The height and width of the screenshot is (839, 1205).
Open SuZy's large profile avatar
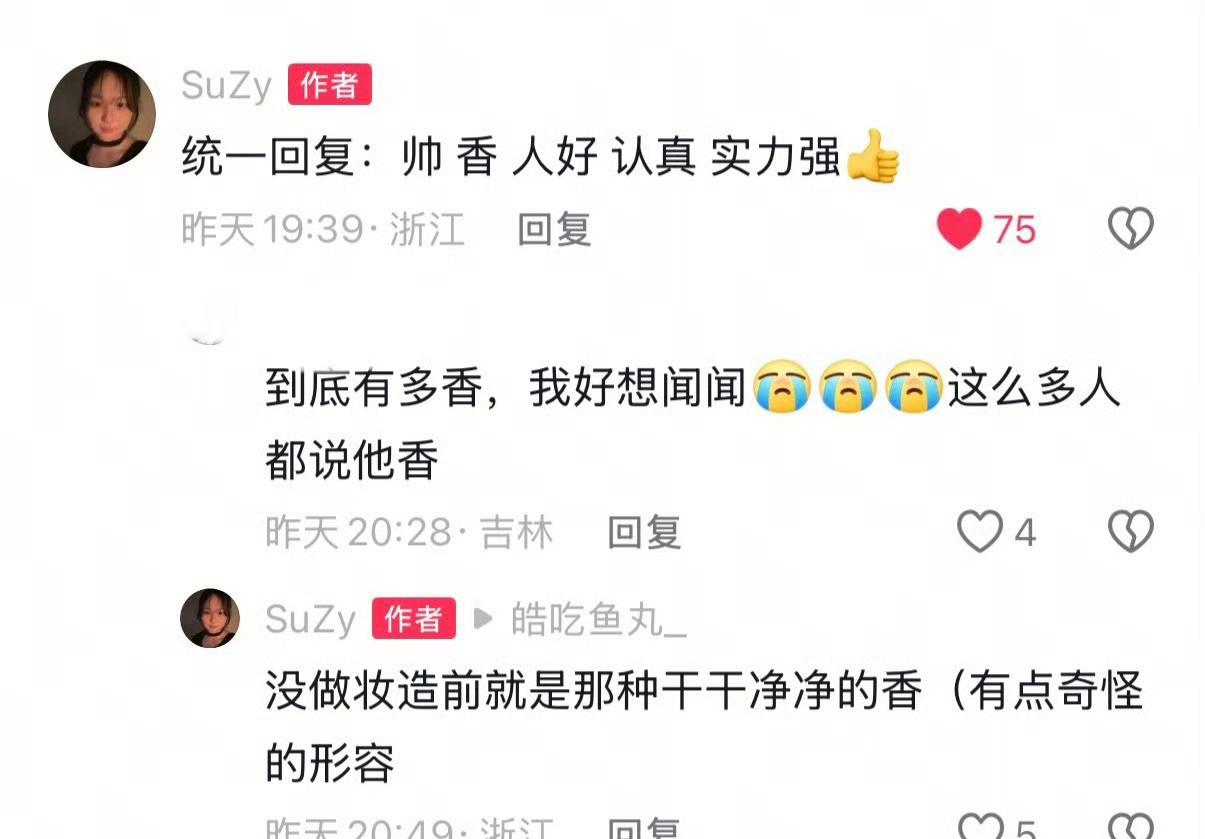click(x=102, y=114)
